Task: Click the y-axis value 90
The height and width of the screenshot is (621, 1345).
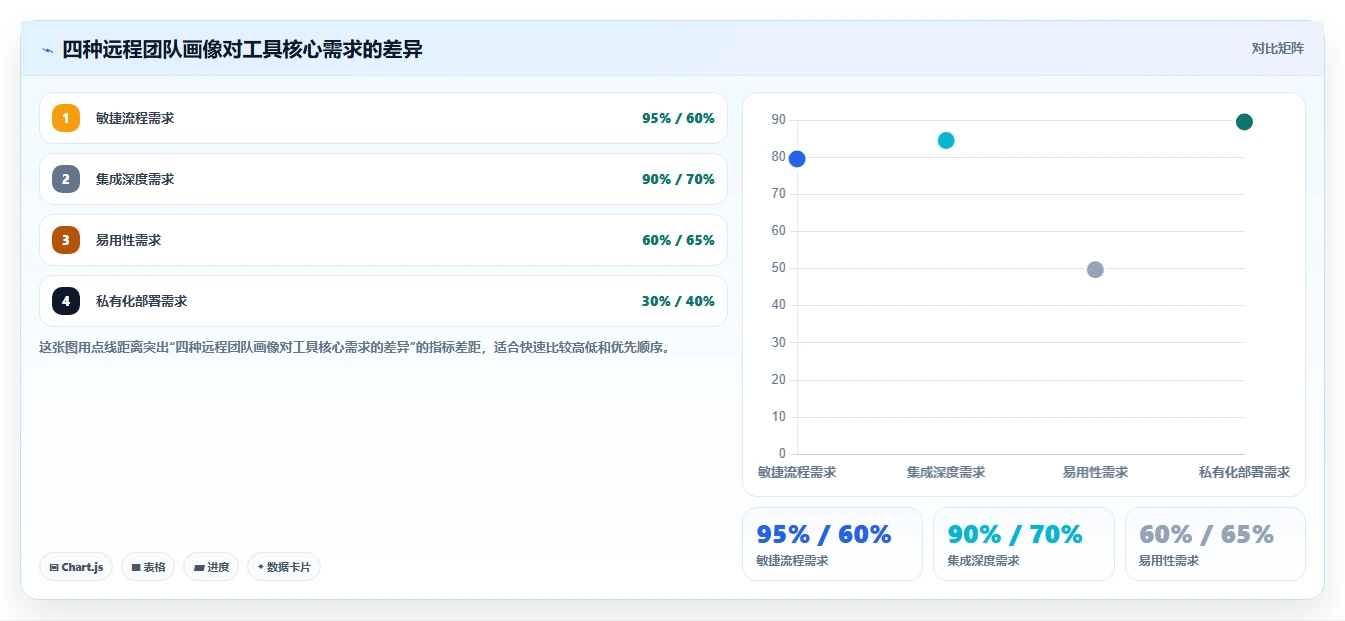Action: pos(779,120)
